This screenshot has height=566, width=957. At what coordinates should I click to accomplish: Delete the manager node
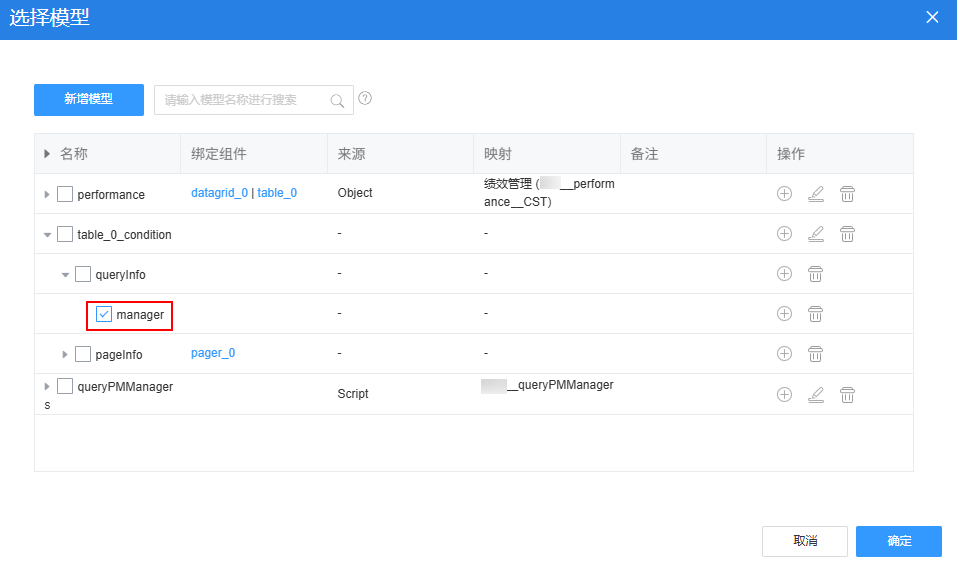click(x=815, y=314)
